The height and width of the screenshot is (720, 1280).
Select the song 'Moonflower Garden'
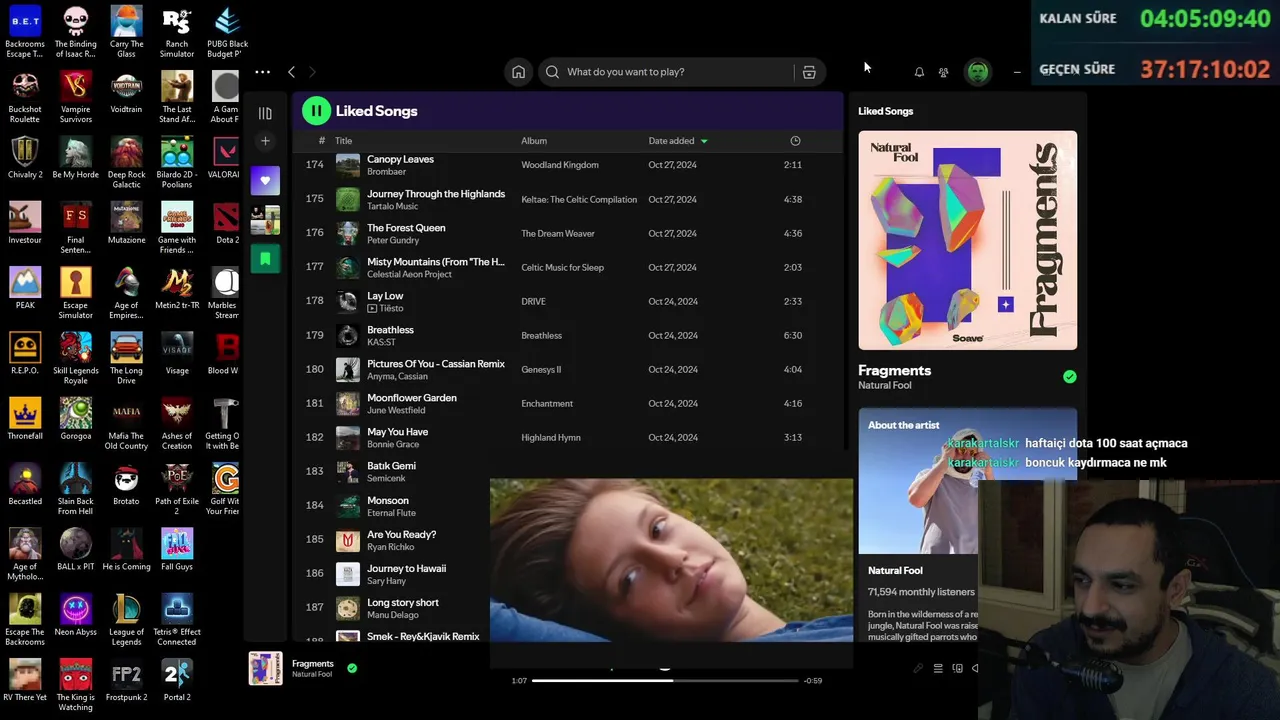(412, 398)
